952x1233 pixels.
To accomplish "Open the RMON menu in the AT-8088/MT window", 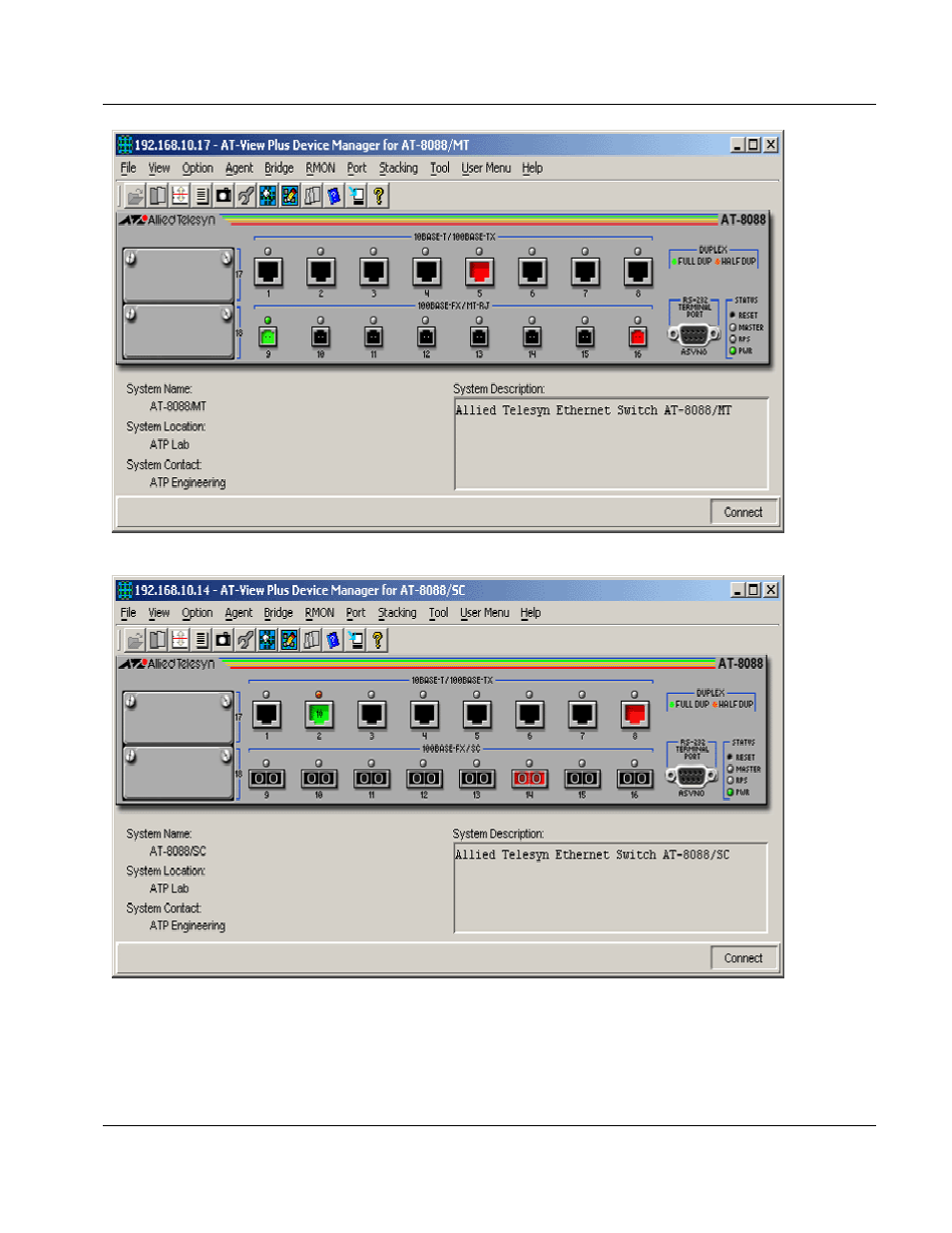I will click(x=320, y=169).
